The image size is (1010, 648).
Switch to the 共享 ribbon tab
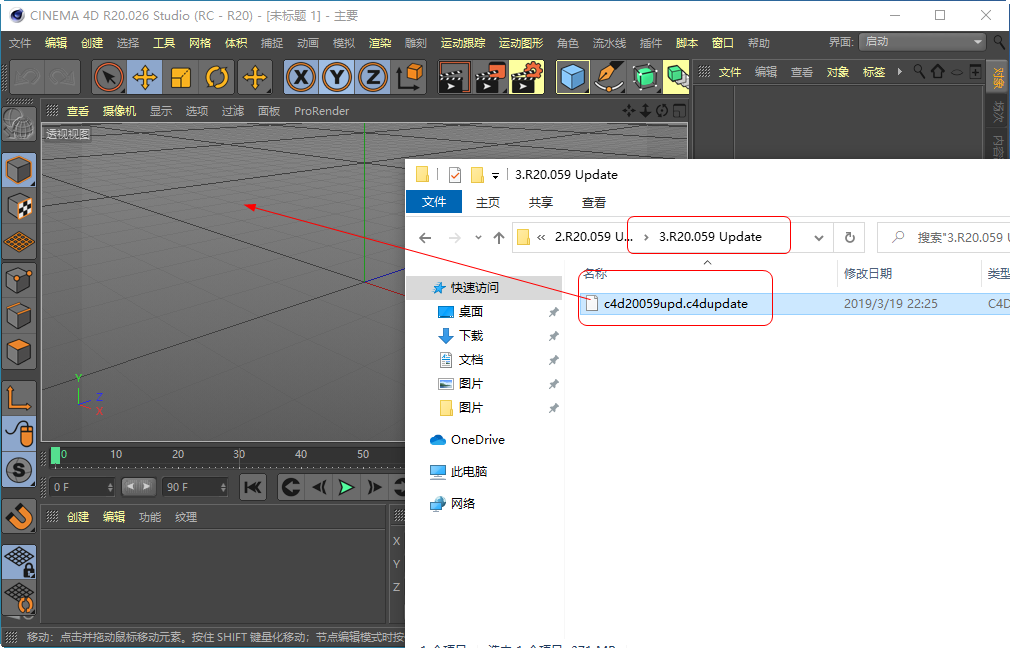tap(541, 202)
